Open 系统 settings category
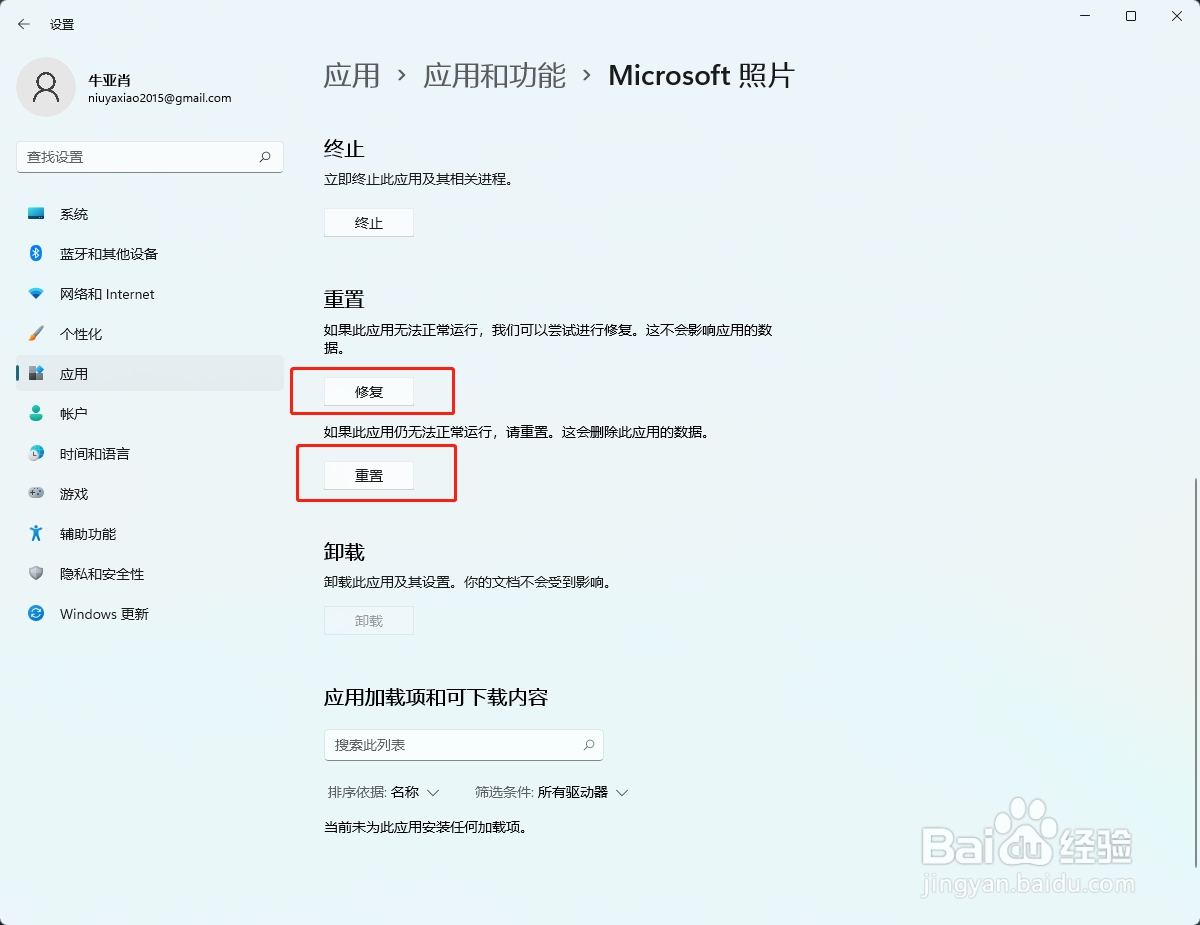Screen dimensions: 1200x925 tap(150, 214)
